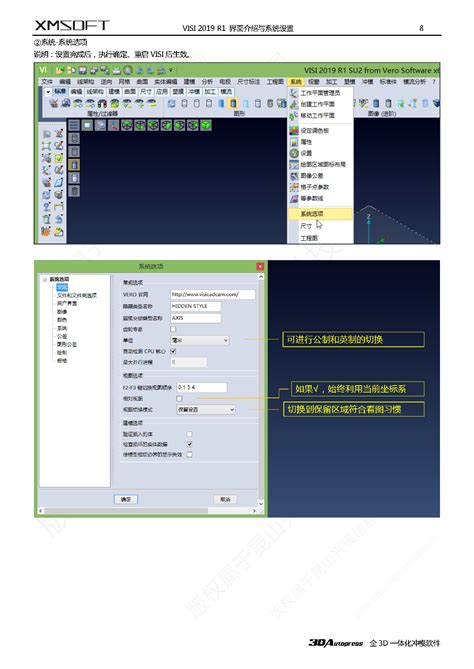The image size is (474, 669).
Task: Click the horizontal scrollbar right arrow in dialog
Action: coord(254,511)
